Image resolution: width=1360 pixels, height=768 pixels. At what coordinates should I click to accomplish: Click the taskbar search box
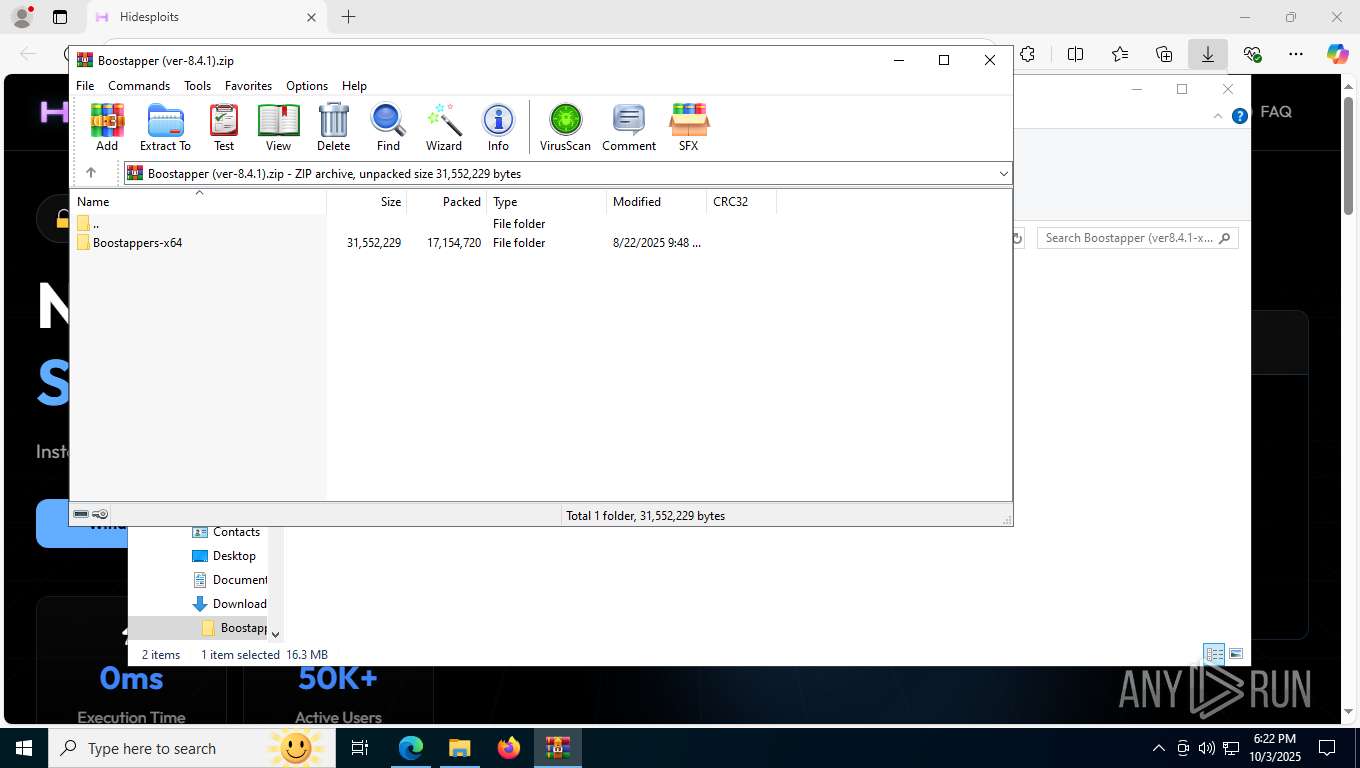pos(193,748)
